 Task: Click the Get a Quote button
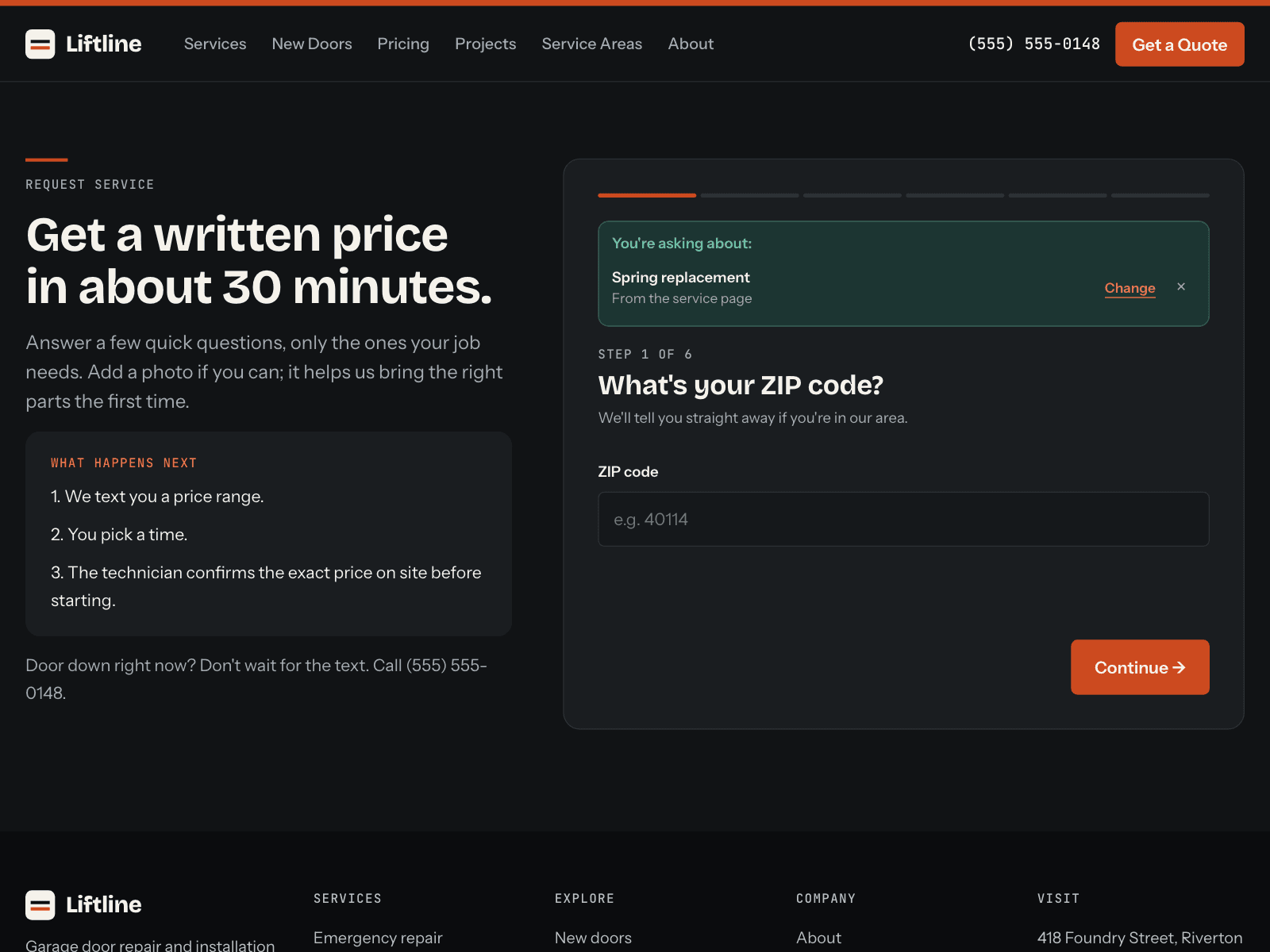click(x=1180, y=44)
